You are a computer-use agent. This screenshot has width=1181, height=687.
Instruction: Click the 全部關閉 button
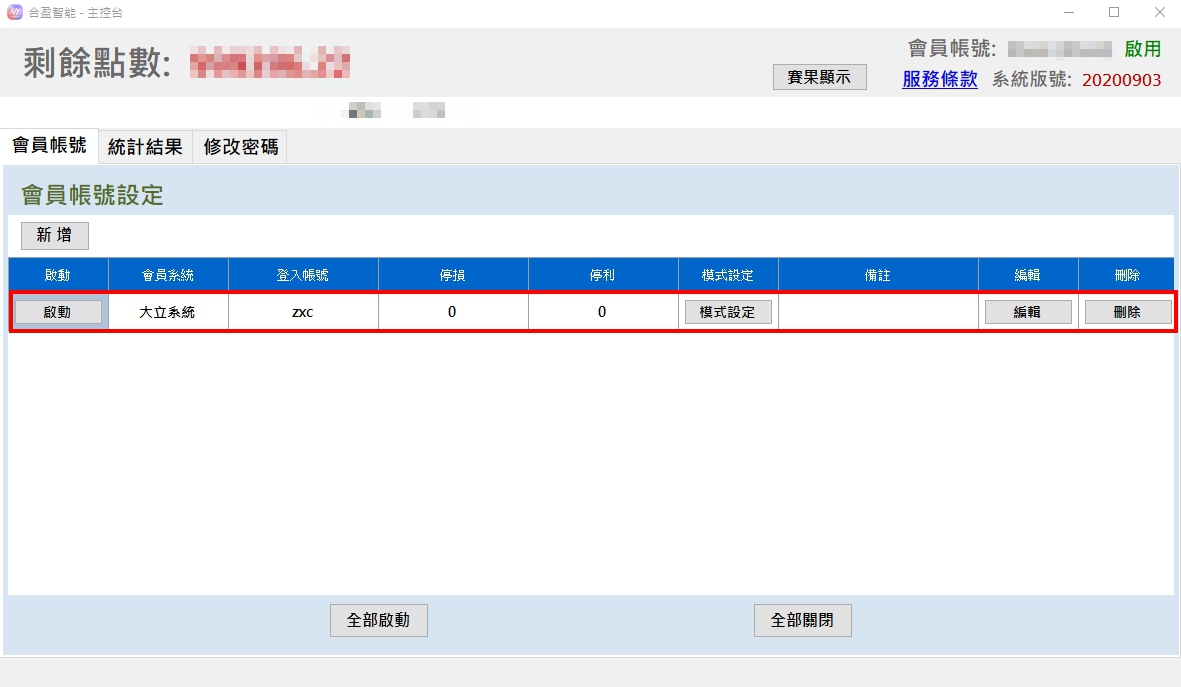click(x=802, y=620)
